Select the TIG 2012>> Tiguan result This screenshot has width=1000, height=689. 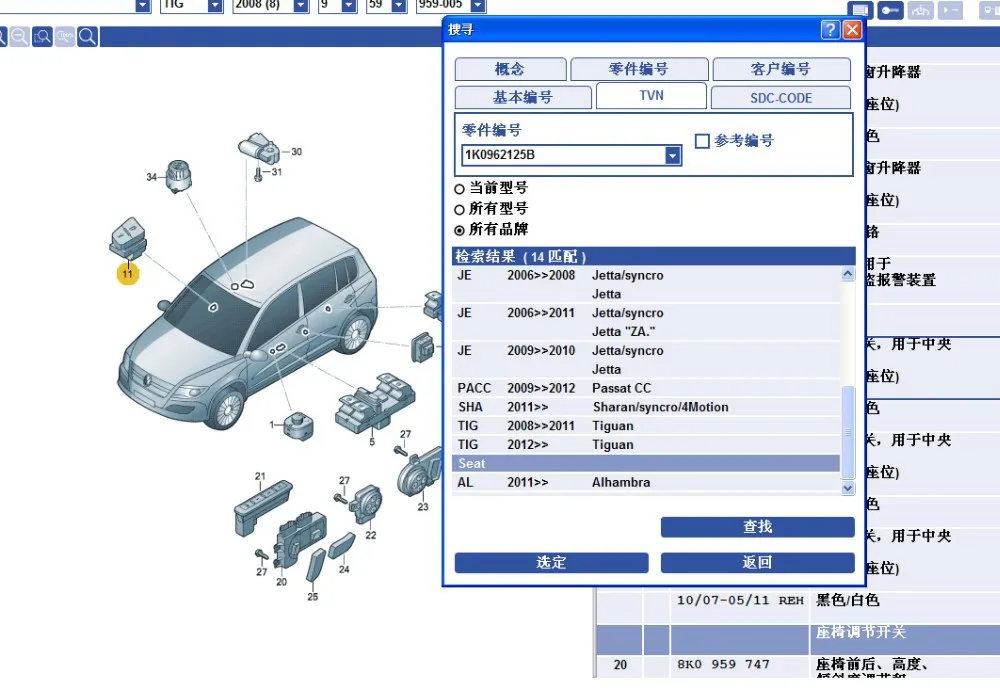(646, 445)
